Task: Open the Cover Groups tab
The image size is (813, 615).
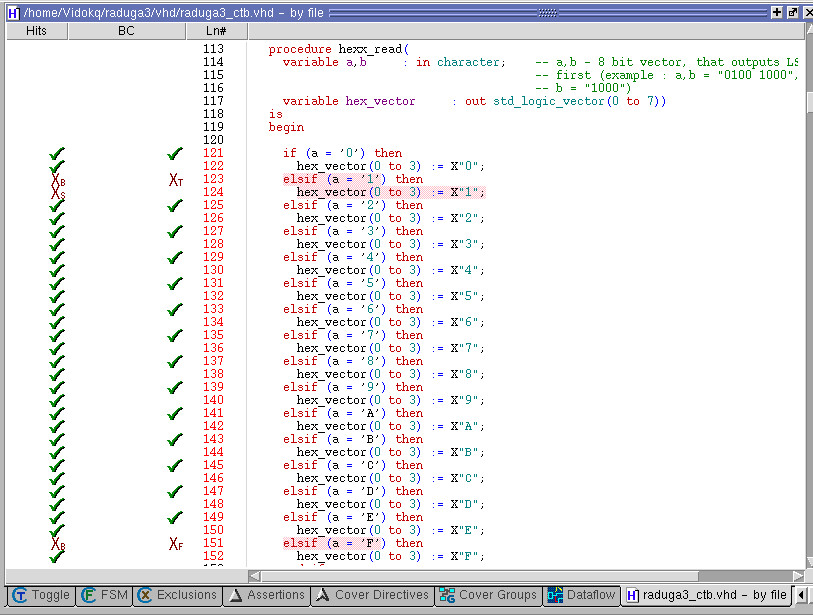Action: click(488, 595)
